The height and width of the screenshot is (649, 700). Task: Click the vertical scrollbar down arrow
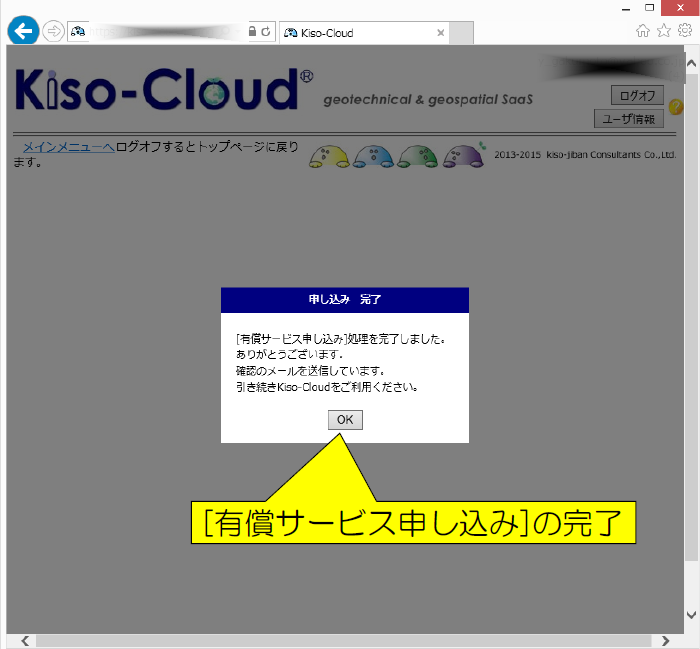tap(692, 615)
